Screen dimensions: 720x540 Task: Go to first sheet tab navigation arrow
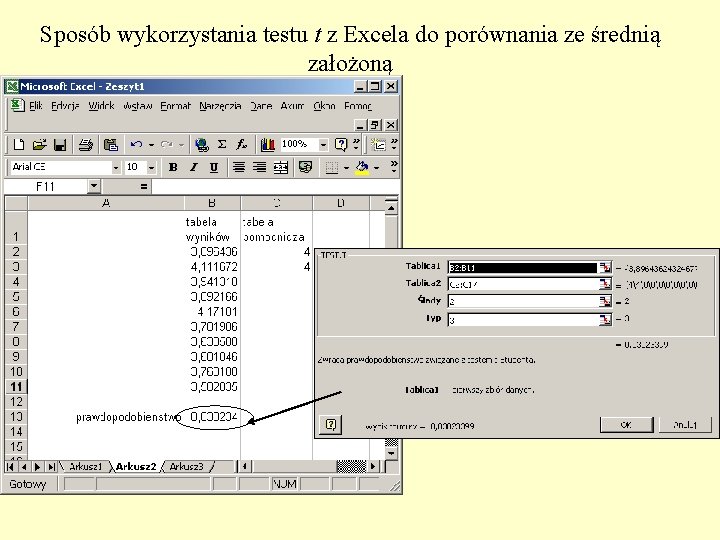(10, 467)
